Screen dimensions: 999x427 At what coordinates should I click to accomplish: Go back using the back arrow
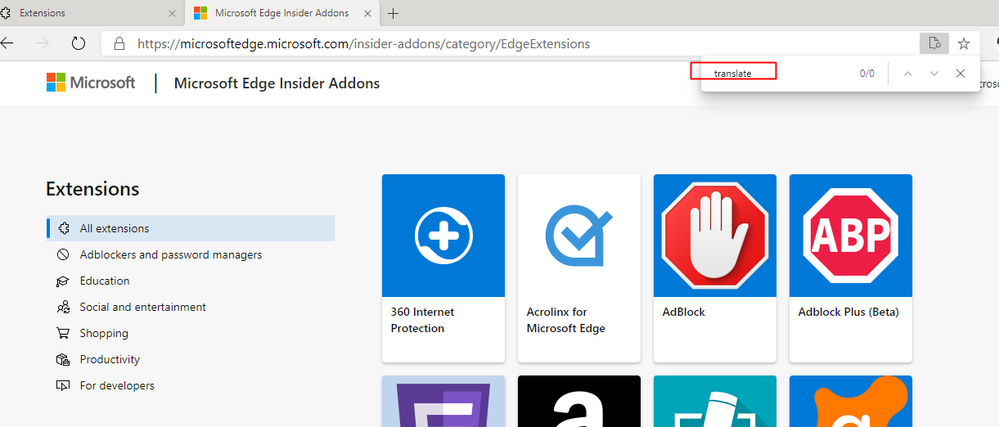point(6,43)
